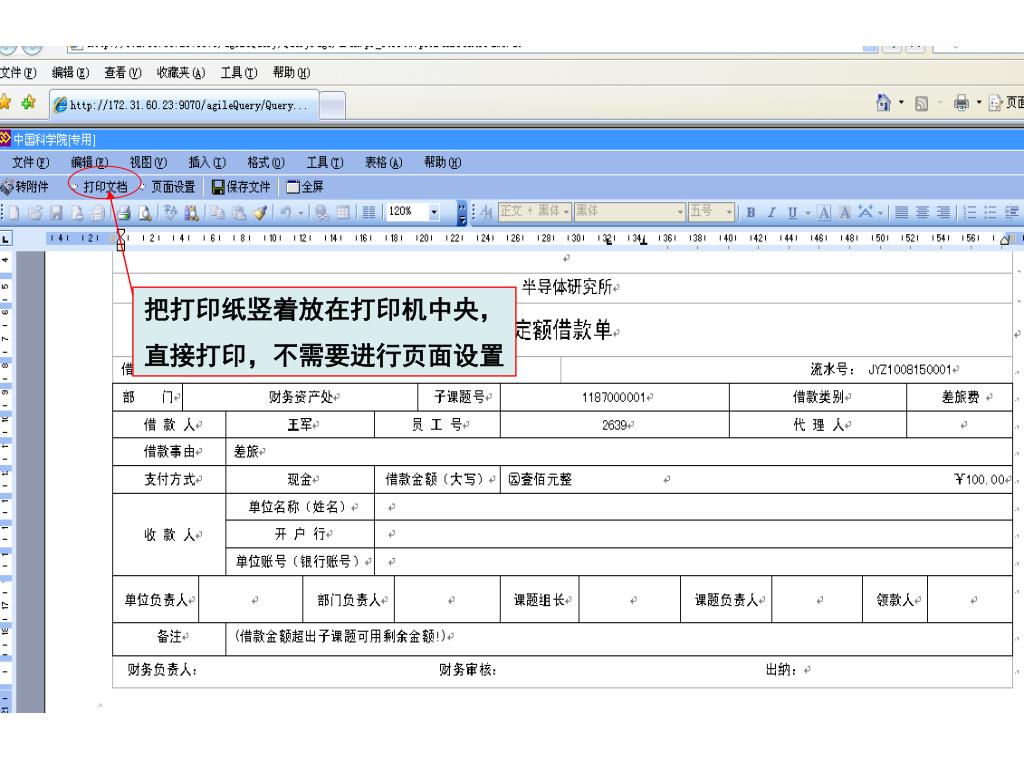Click the Save floppy disk icon
The image size is (1024, 768).
[56, 212]
